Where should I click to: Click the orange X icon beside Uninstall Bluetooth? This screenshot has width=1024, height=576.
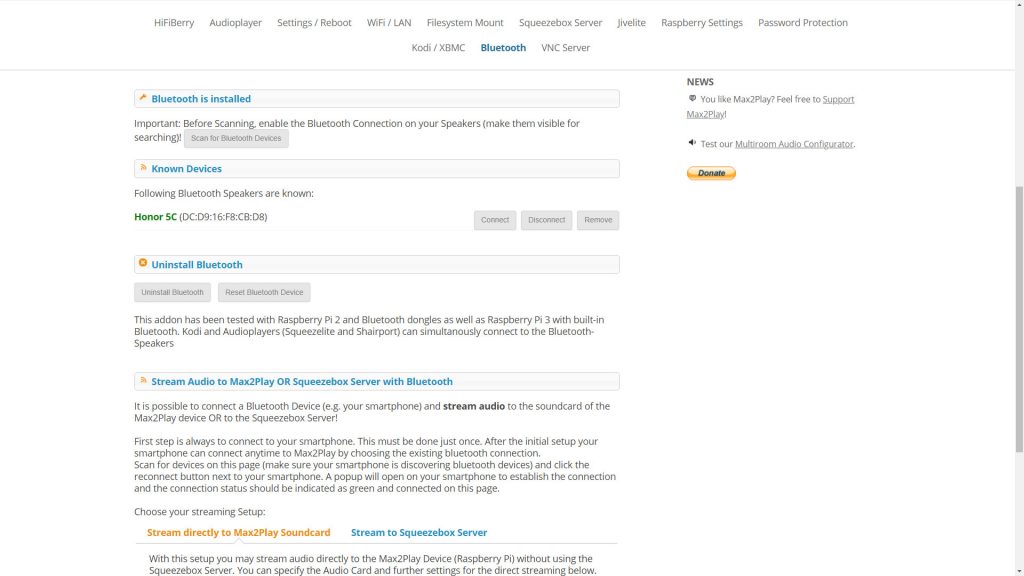(x=143, y=263)
